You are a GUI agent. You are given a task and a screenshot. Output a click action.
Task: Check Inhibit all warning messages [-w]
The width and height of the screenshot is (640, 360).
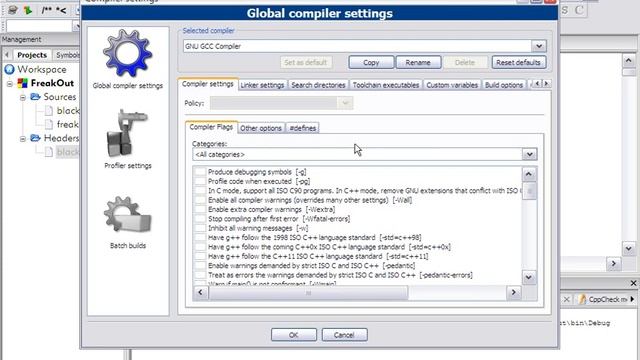pos(200,228)
